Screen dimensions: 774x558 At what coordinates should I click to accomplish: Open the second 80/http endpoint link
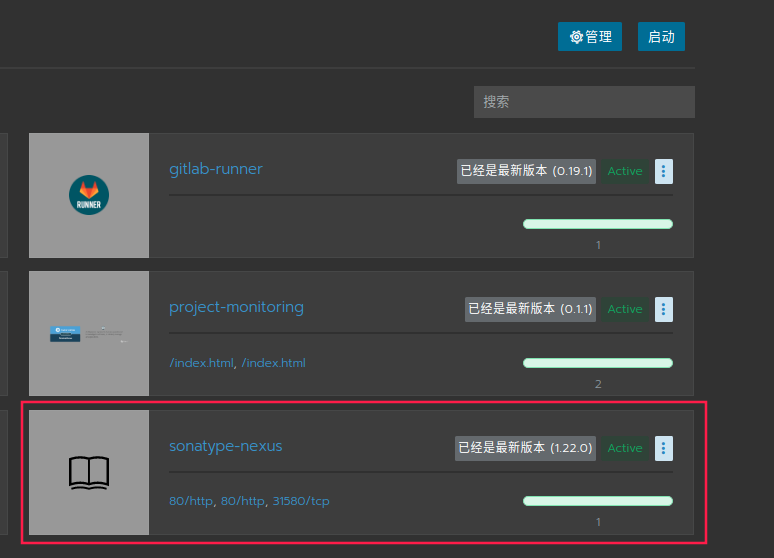[x=243, y=501]
